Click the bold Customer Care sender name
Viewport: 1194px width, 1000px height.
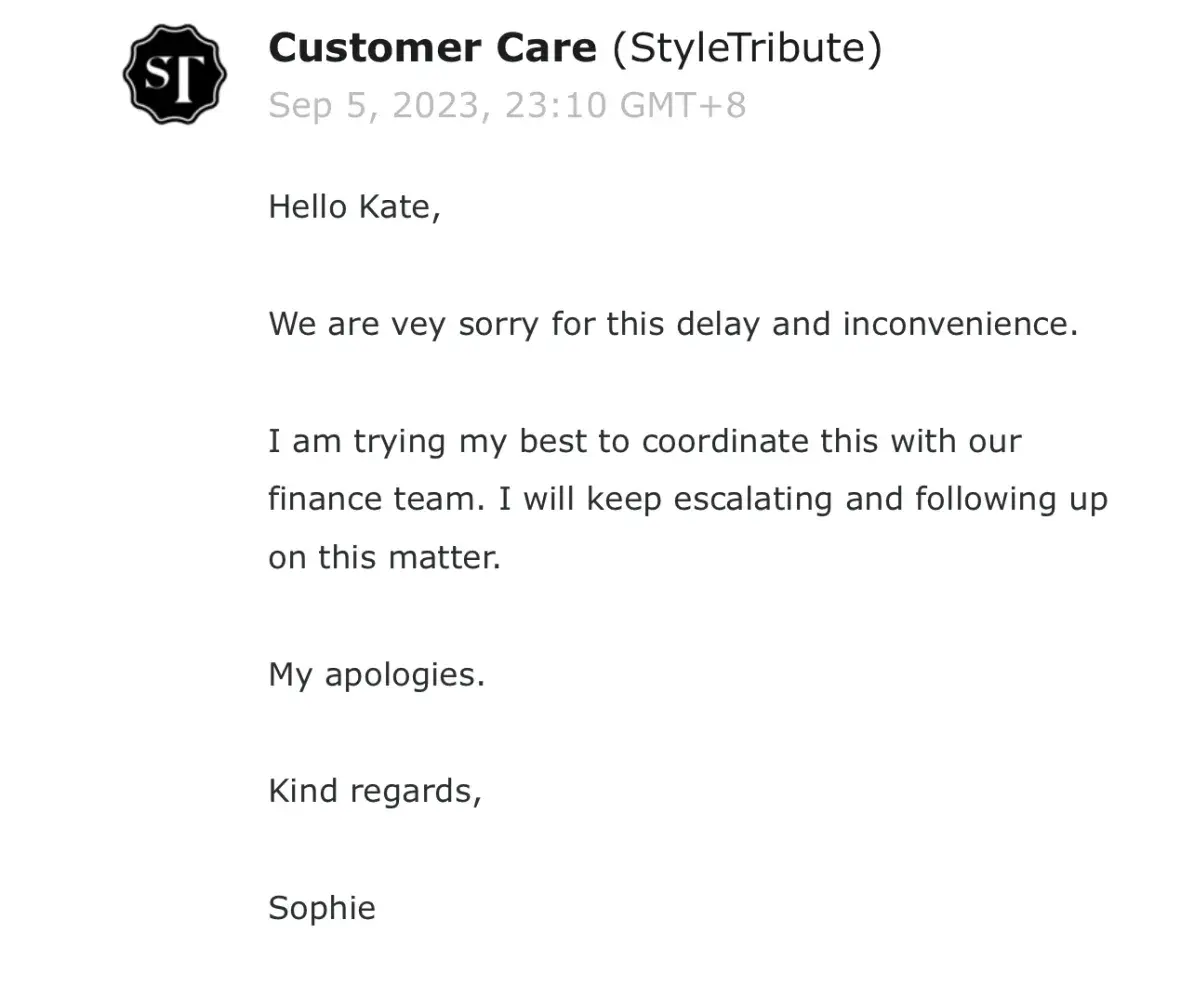pos(432,48)
